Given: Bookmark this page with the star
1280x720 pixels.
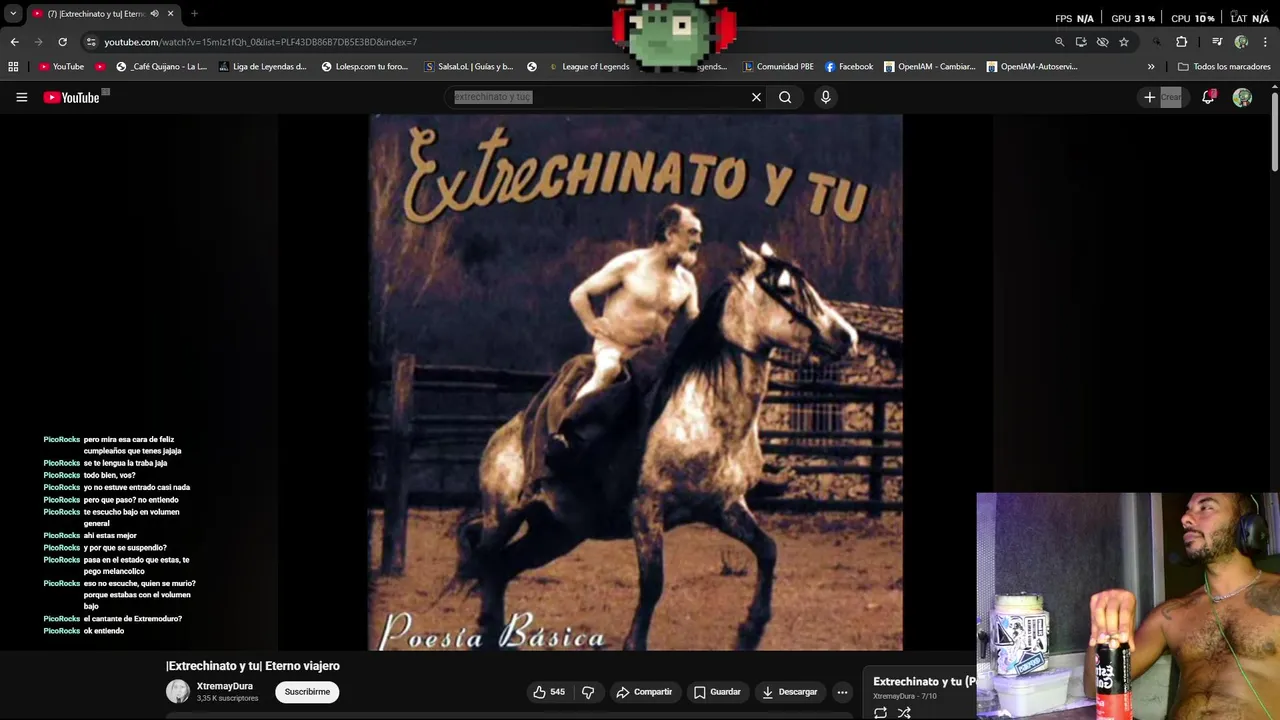Looking at the screenshot, I should click(1124, 42).
